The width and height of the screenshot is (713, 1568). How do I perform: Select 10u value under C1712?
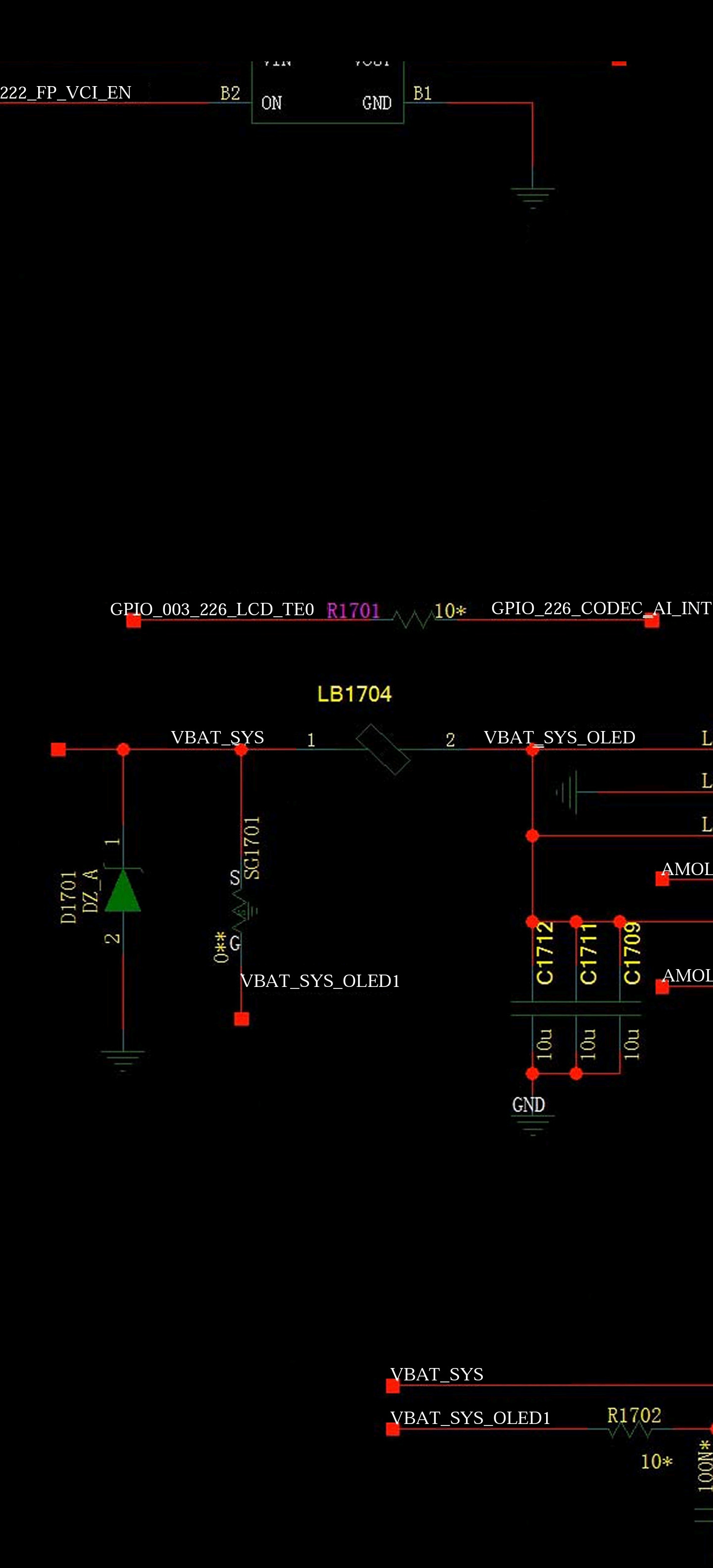coord(544,1044)
